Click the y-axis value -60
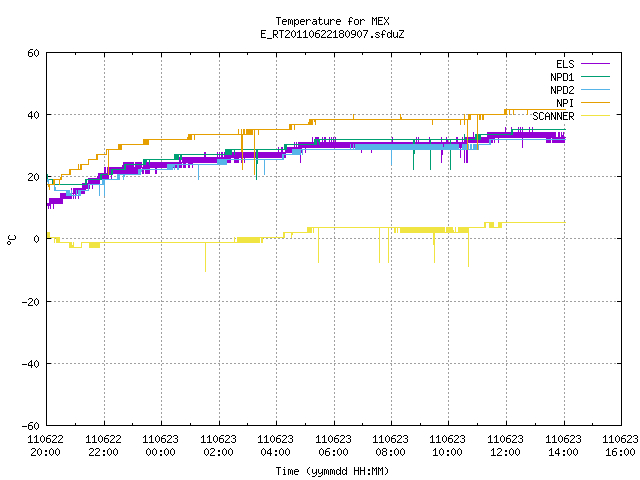Image resolution: width=640 pixels, height=480 pixels. (x=31, y=426)
